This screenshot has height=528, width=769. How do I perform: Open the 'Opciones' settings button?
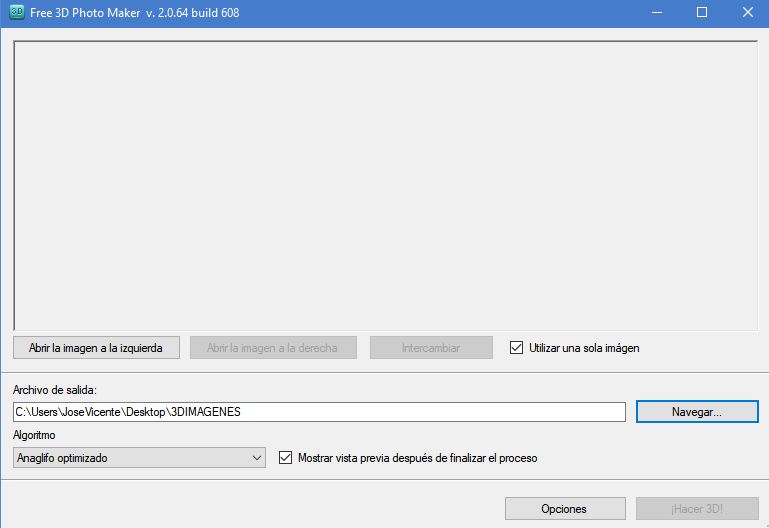coord(564,508)
